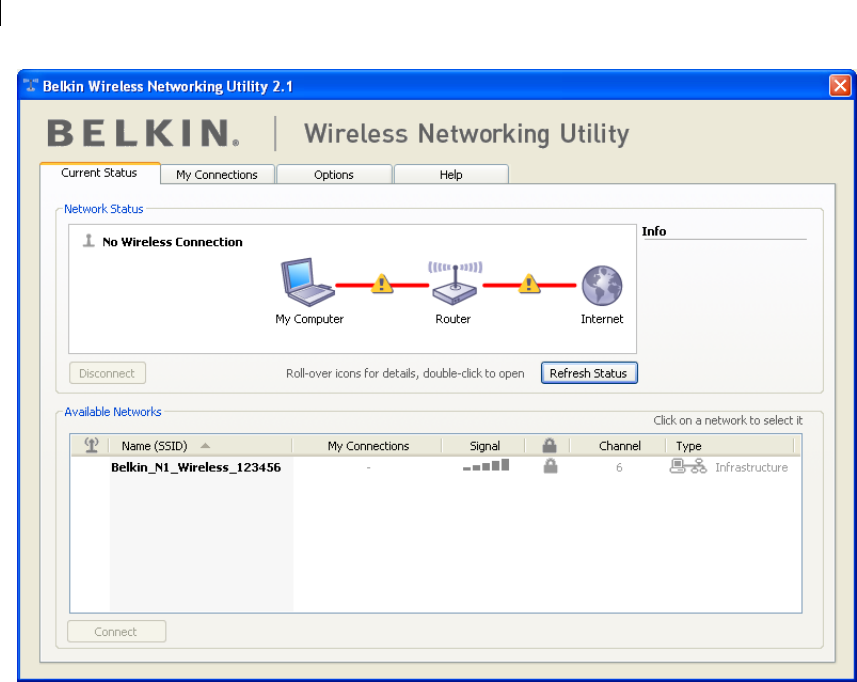Click warning icon between Router and Internet
The image size is (857, 682).
[529, 284]
